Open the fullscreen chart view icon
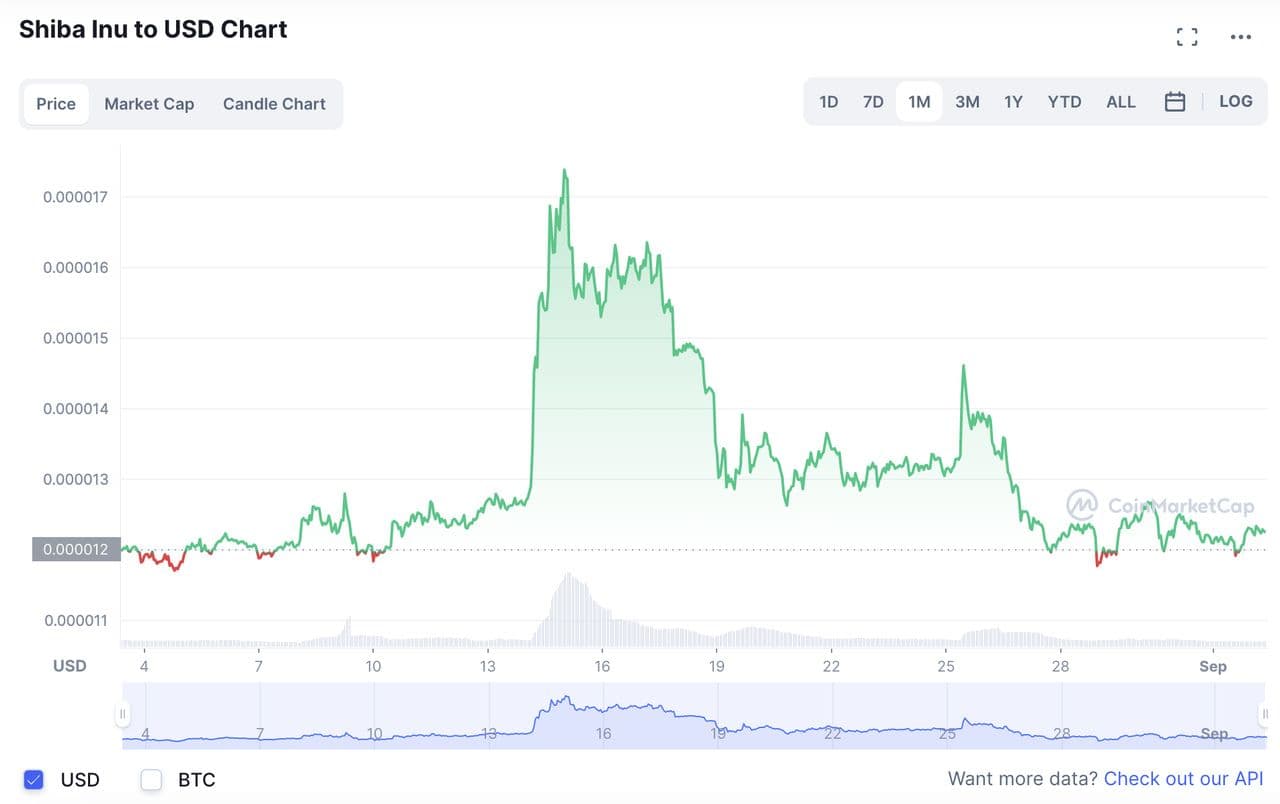Screen dimensions: 1280x804 coord(1187,38)
